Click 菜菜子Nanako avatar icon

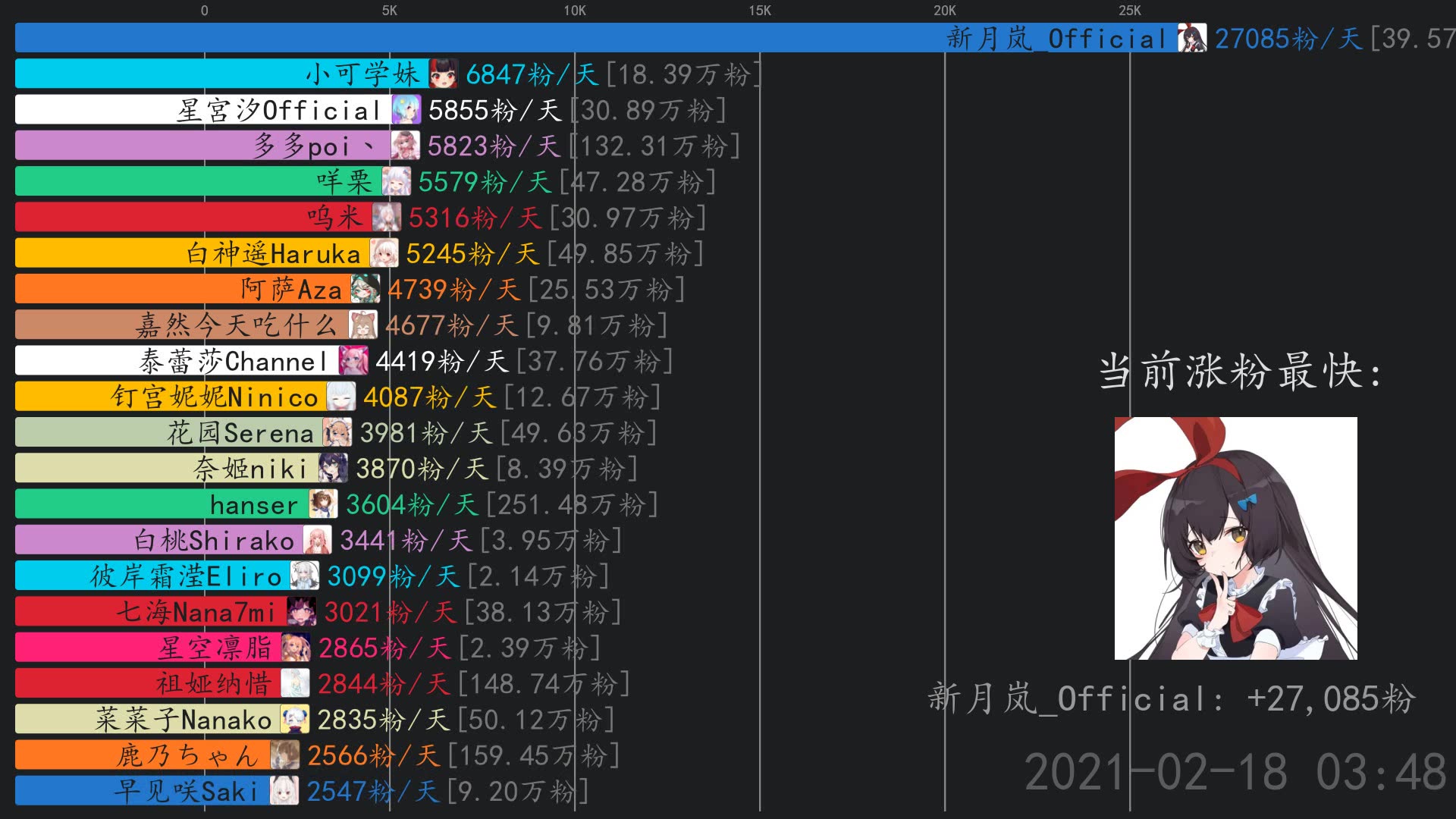(x=295, y=719)
